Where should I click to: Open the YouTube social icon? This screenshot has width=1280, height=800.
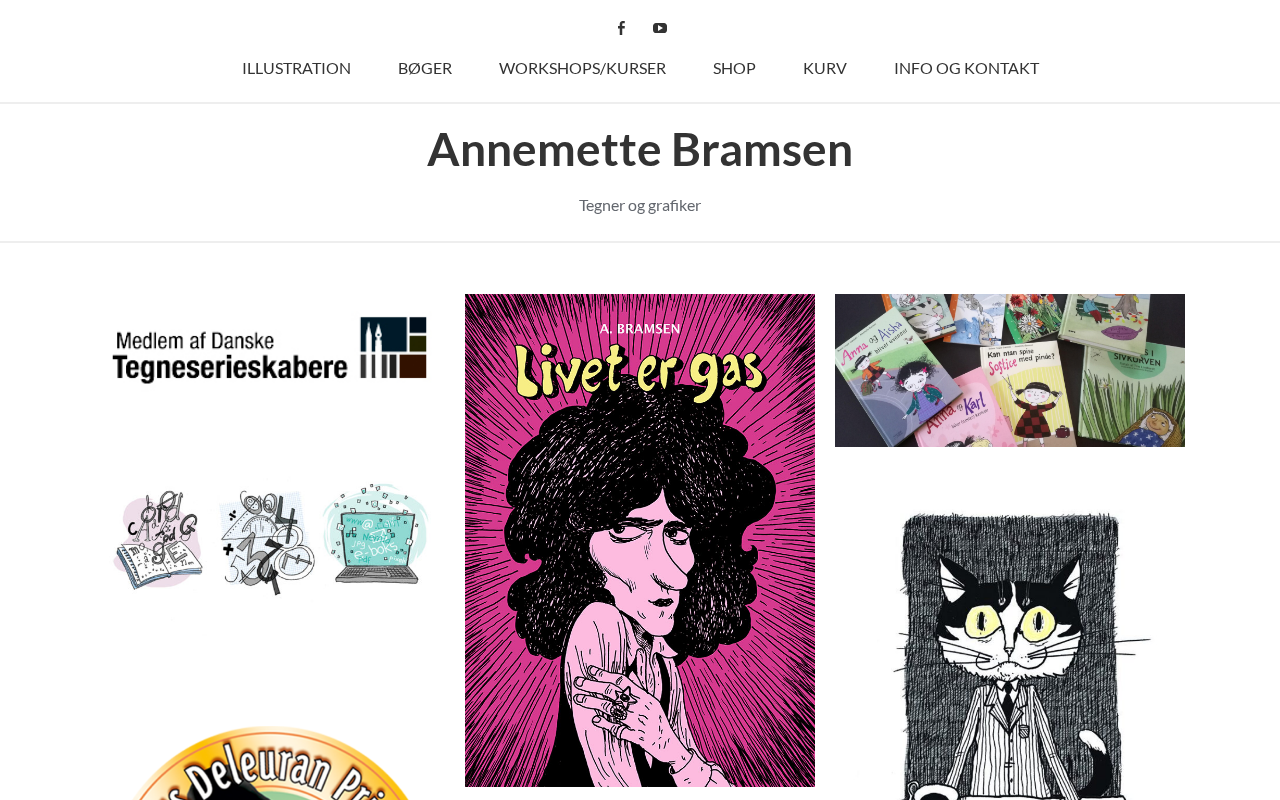pyautogui.click(x=660, y=28)
